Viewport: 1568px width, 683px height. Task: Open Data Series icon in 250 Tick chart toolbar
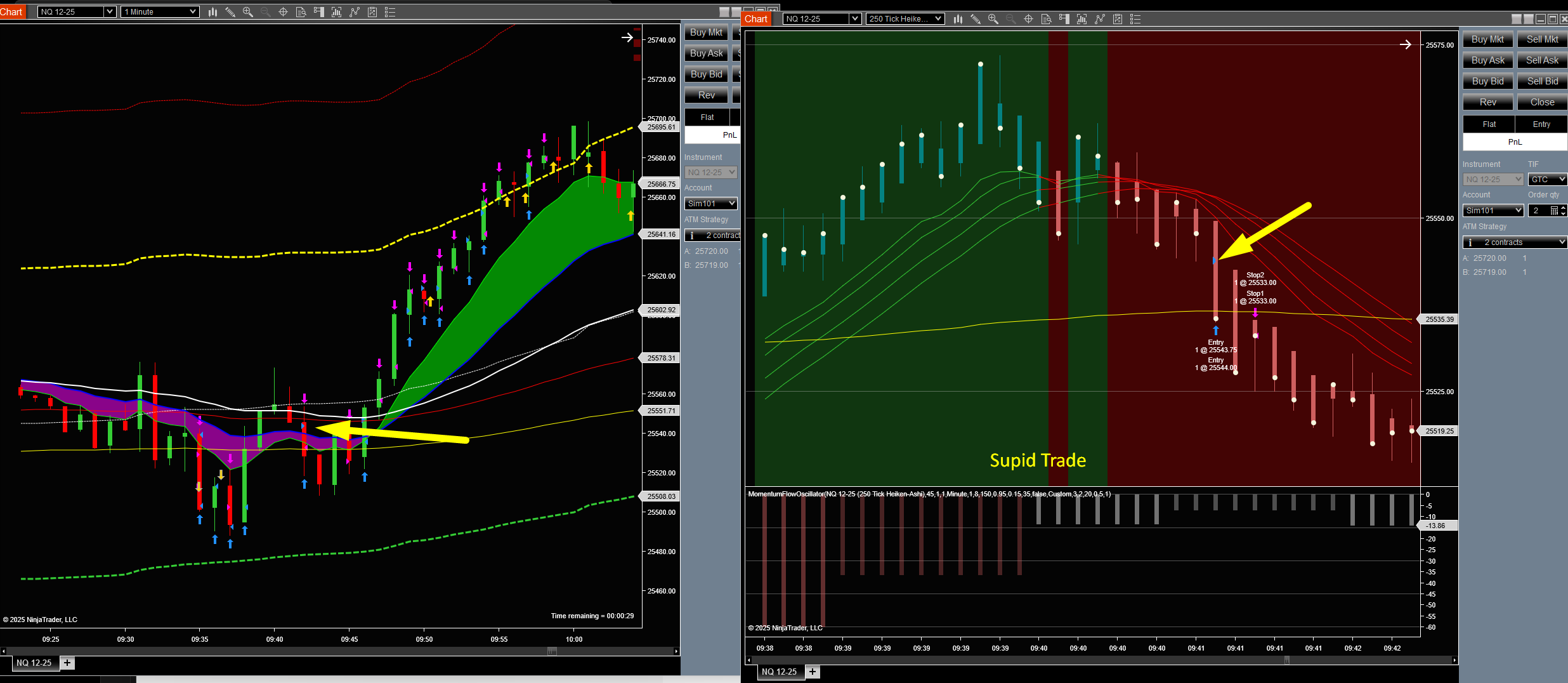pos(1082,19)
